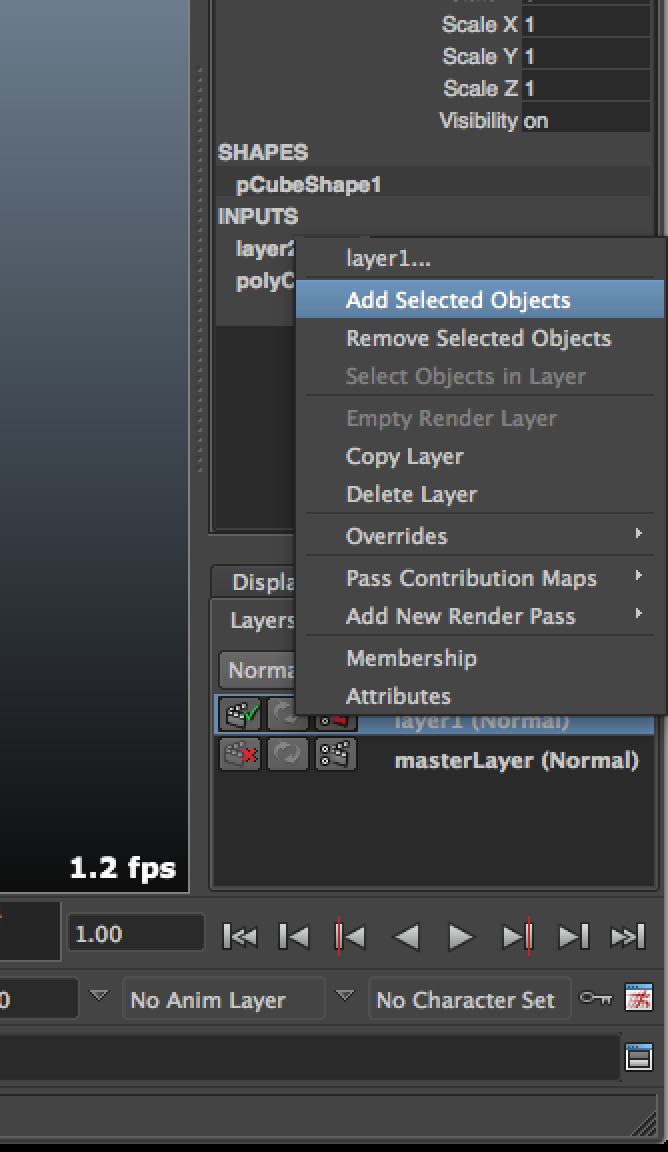Open masterLayer render settings icon

[336, 755]
